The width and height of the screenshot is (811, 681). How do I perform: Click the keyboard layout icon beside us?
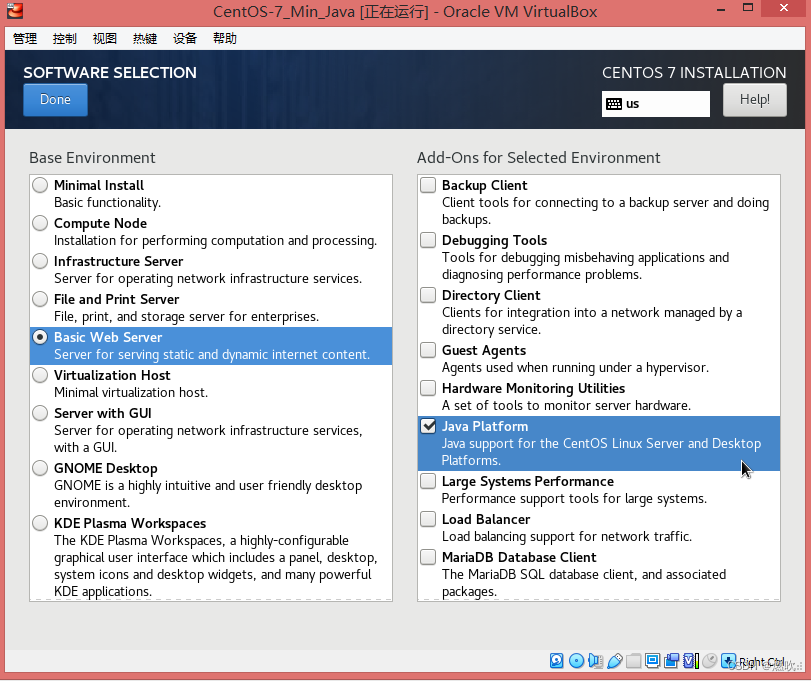(614, 104)
